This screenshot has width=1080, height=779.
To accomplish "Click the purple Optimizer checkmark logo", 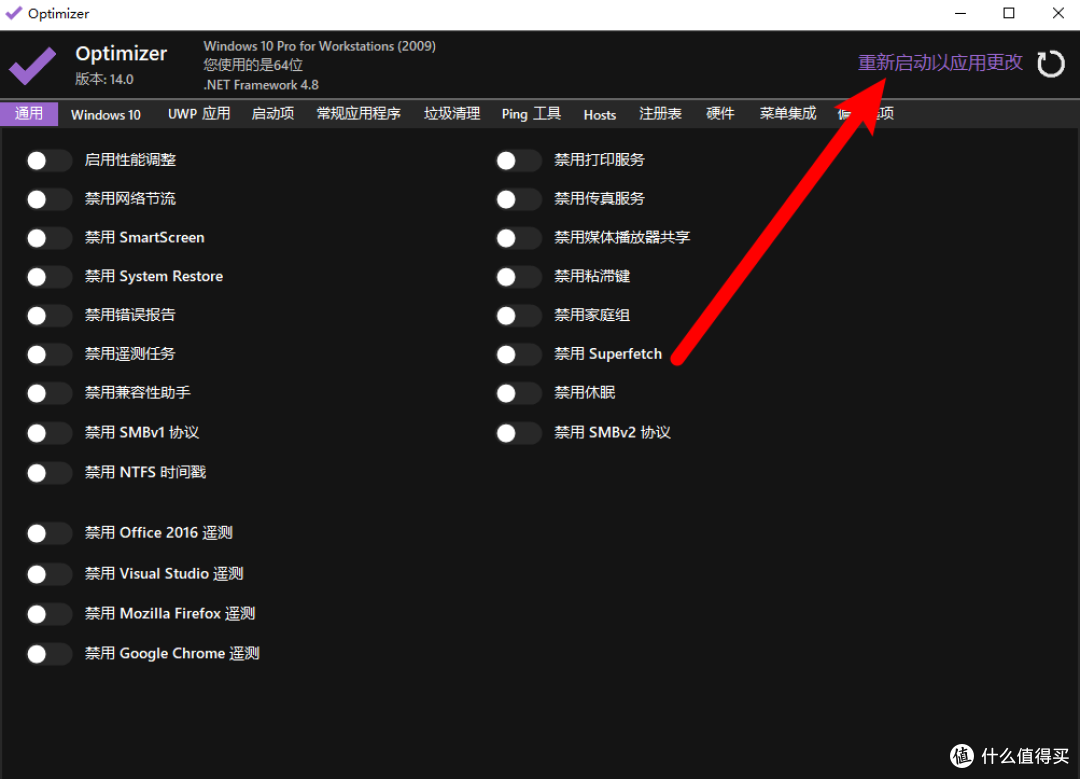I will click(32, 66).
